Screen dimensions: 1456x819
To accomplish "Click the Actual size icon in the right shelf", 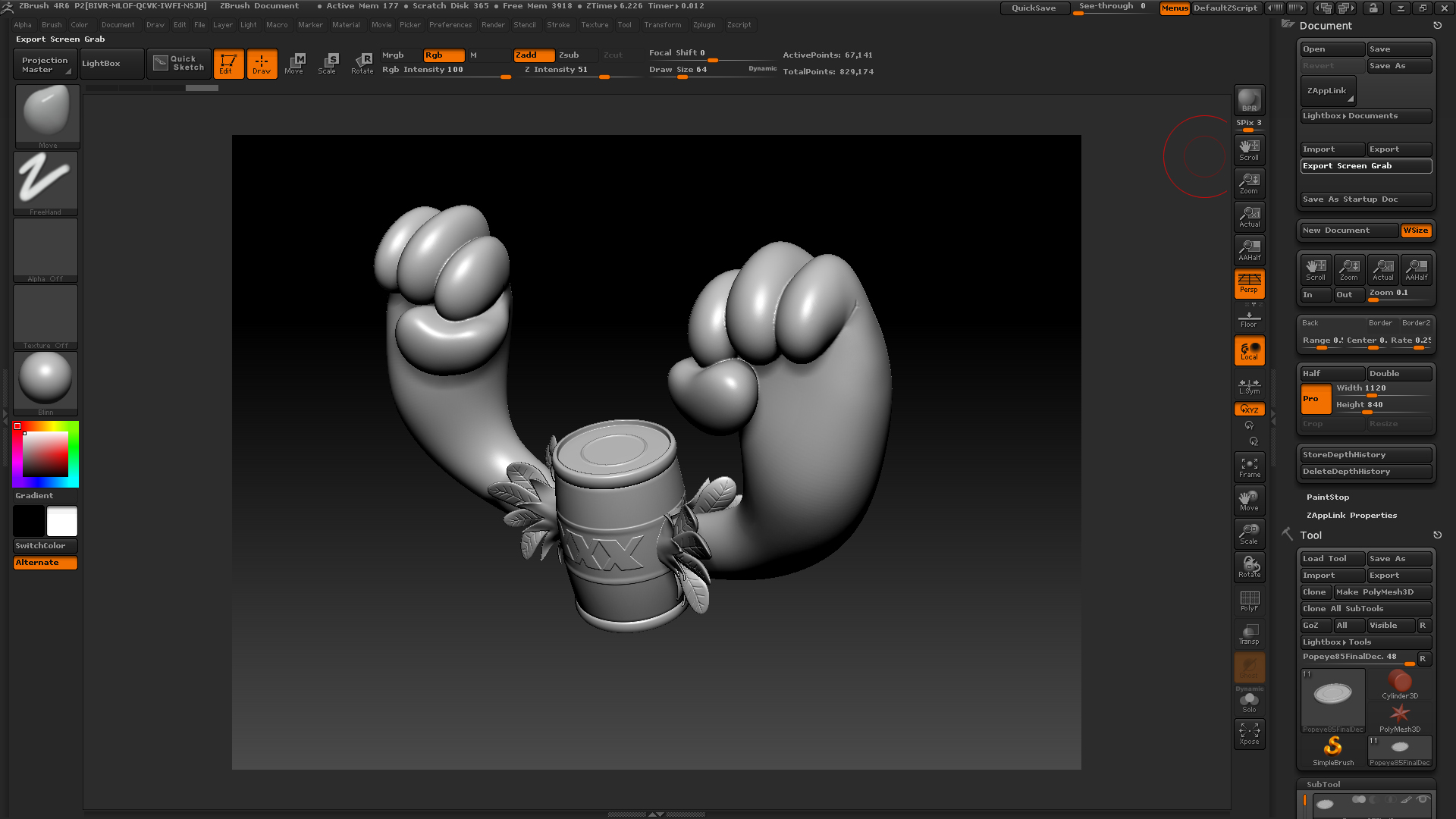I will [x=1249, y=216].
